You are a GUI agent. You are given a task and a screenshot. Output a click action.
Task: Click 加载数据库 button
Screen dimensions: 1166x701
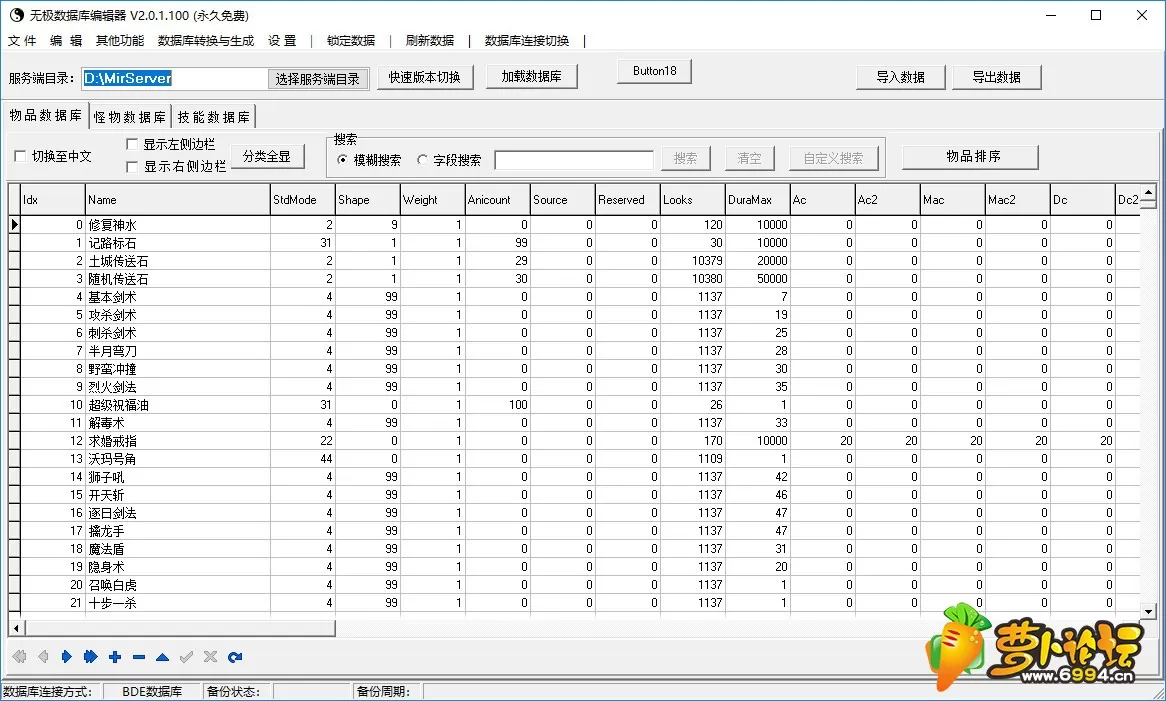532,77
